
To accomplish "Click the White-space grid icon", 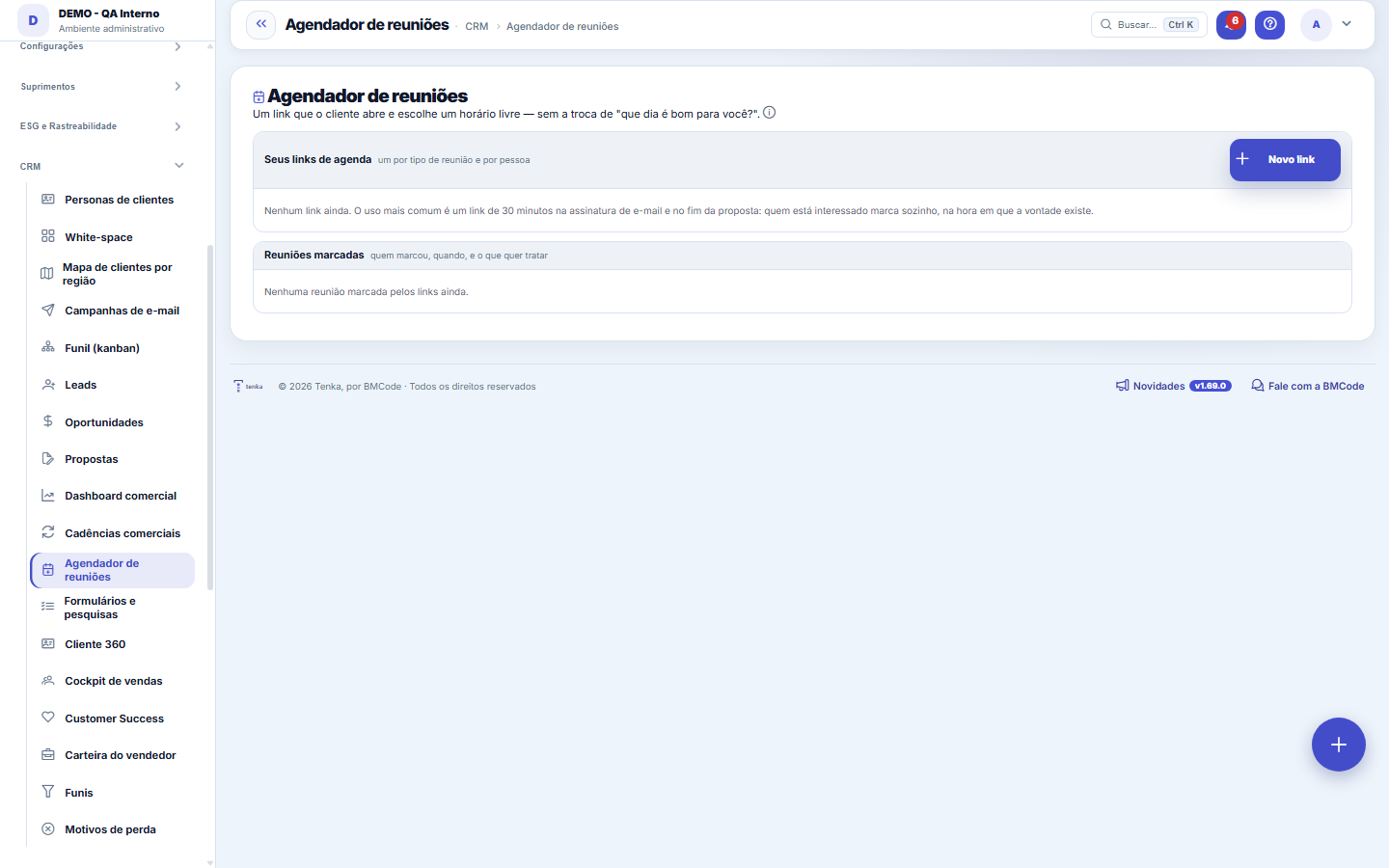I will (x=48, y=236).
